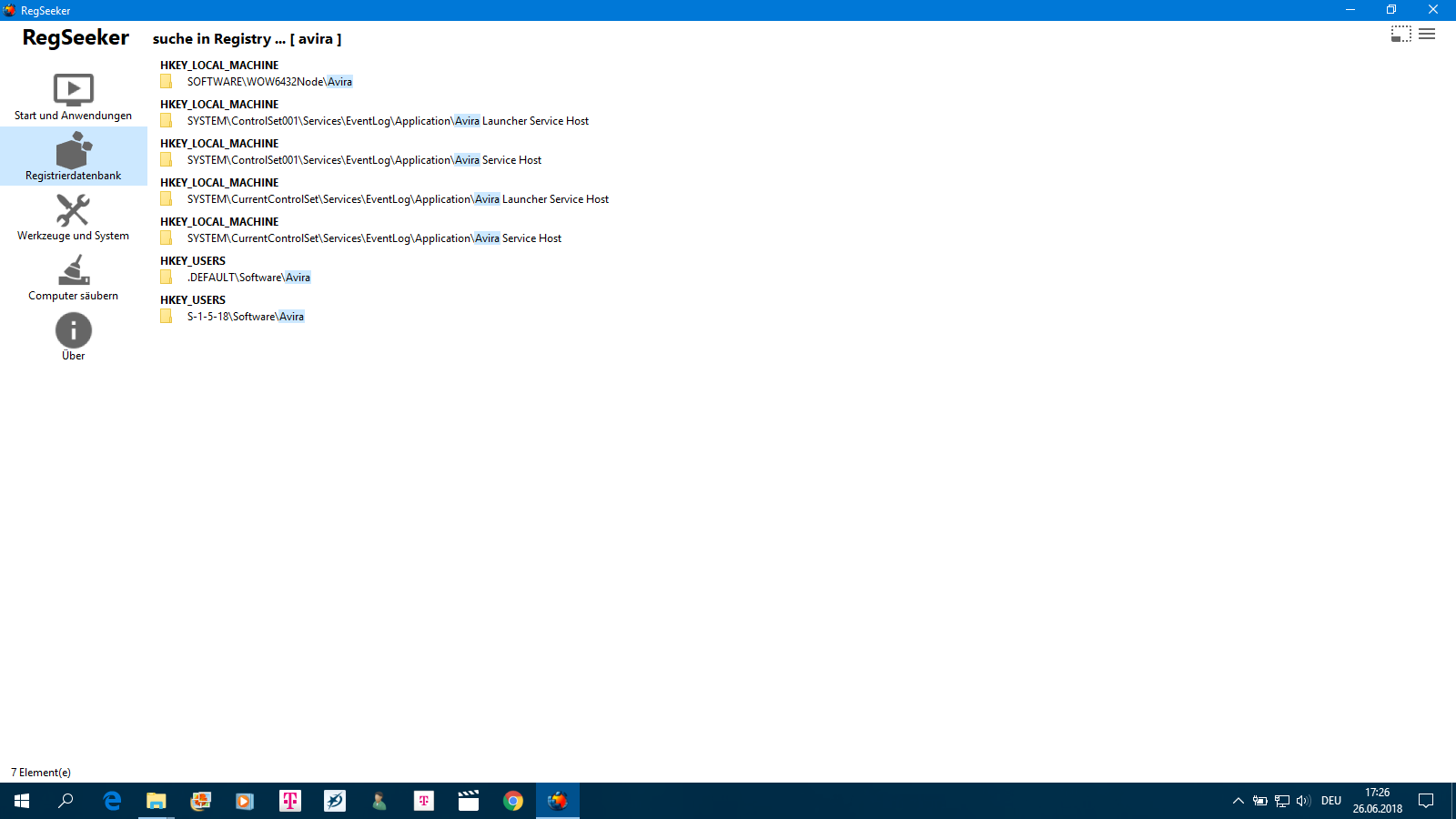Open Start und Anwendungen section
1456x819 pixels.
click(73, 97)
